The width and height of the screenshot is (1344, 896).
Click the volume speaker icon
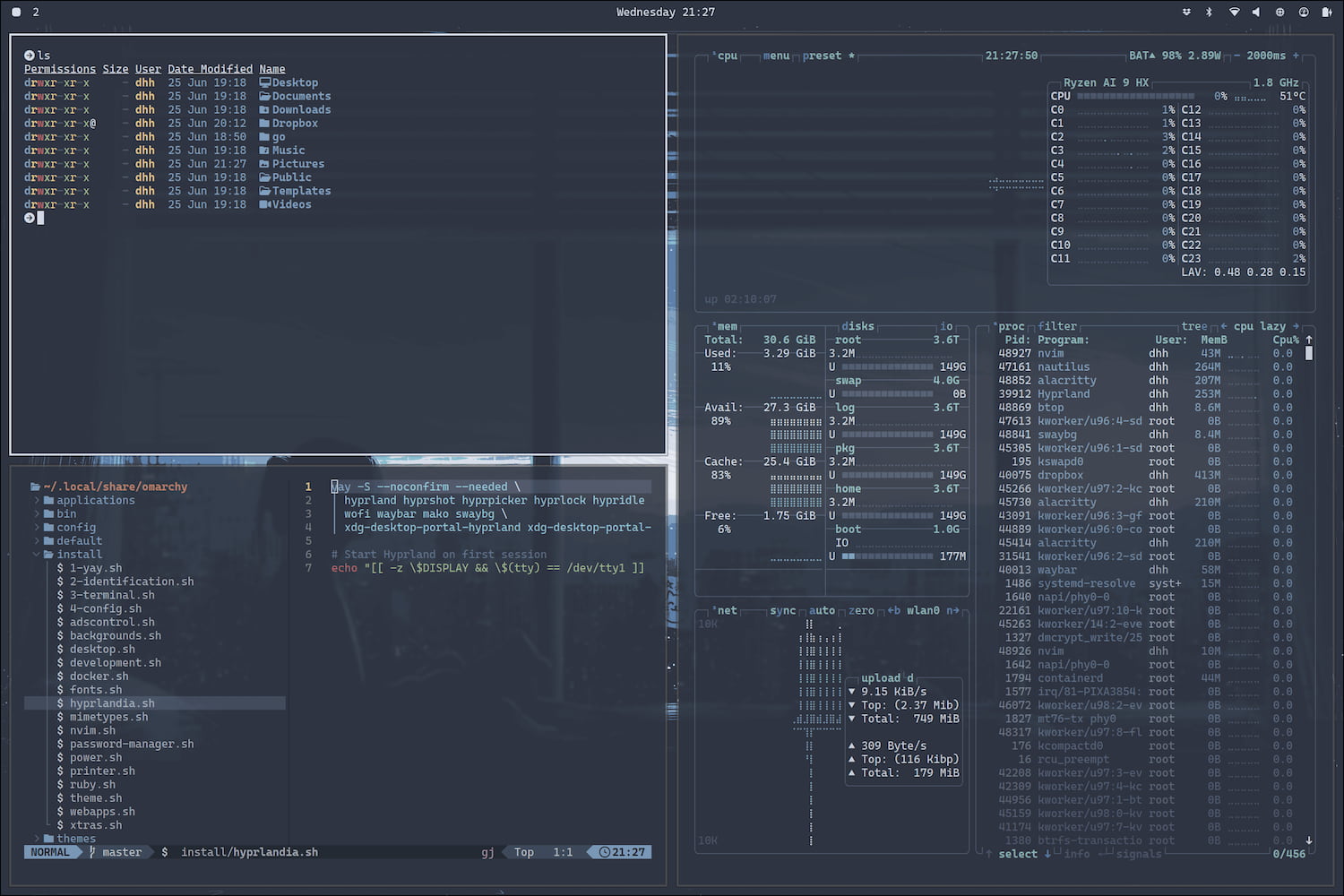coord(1255,12)
